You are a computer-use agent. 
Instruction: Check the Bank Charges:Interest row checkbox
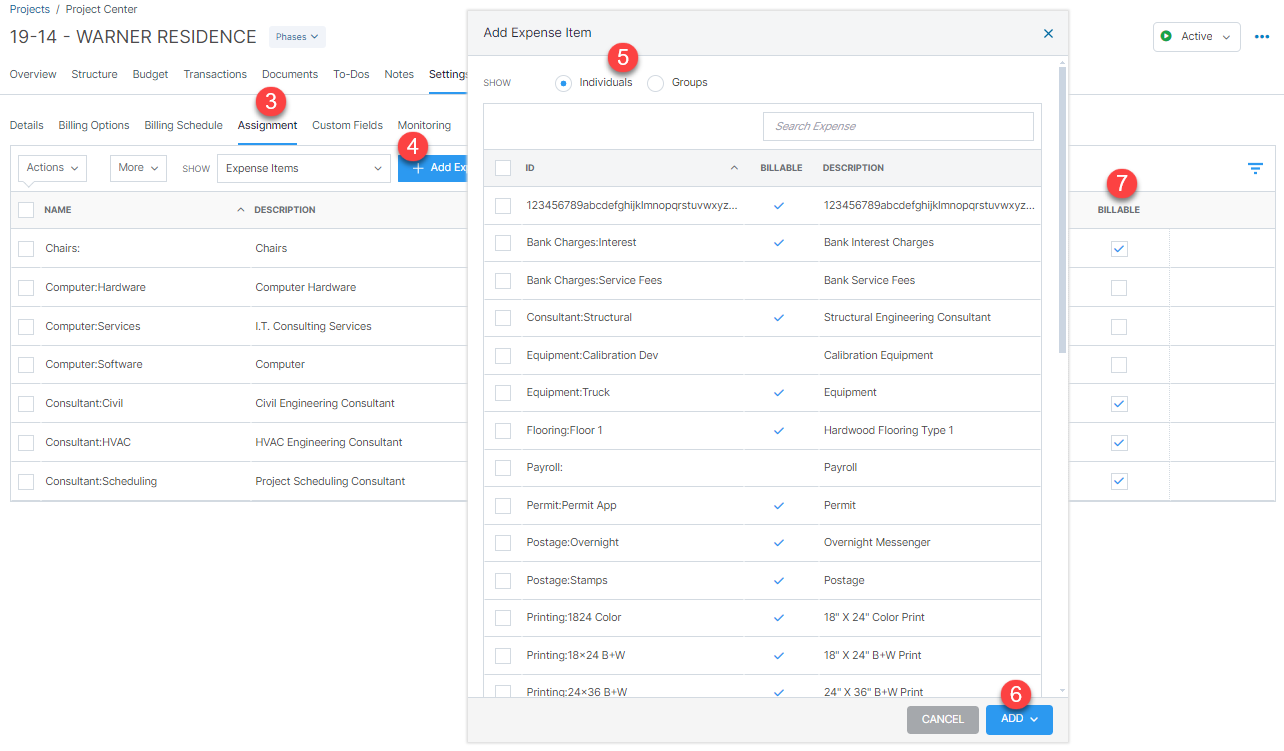503,243
